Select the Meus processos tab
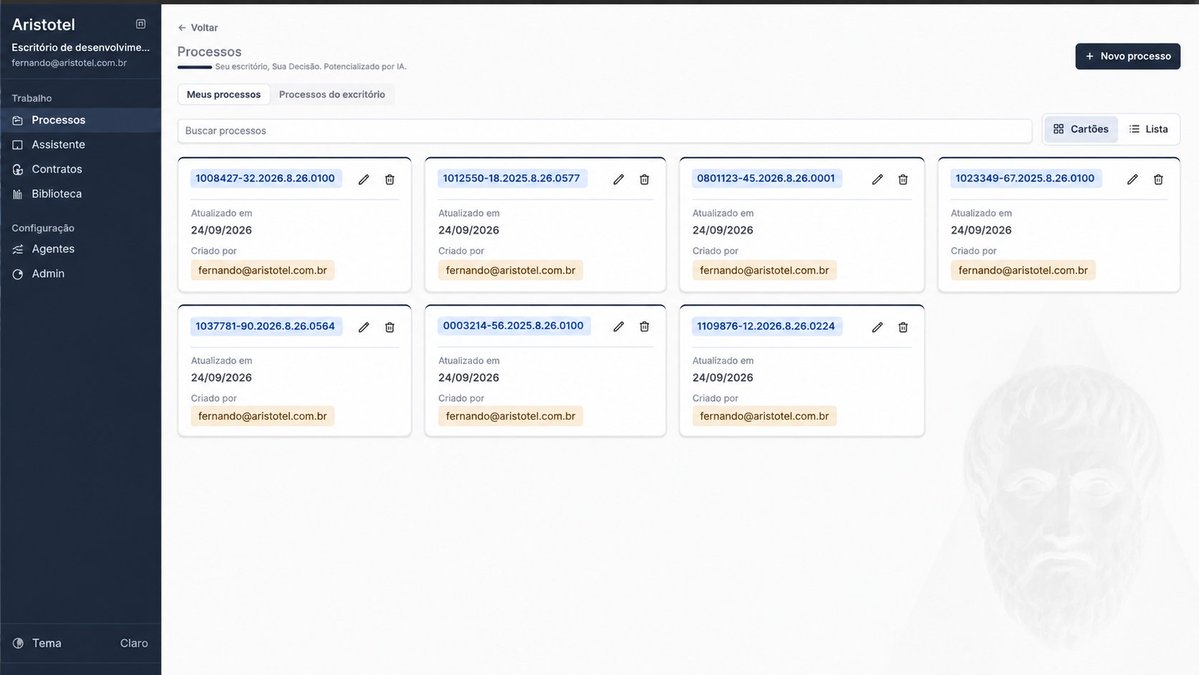 [223, 94]
